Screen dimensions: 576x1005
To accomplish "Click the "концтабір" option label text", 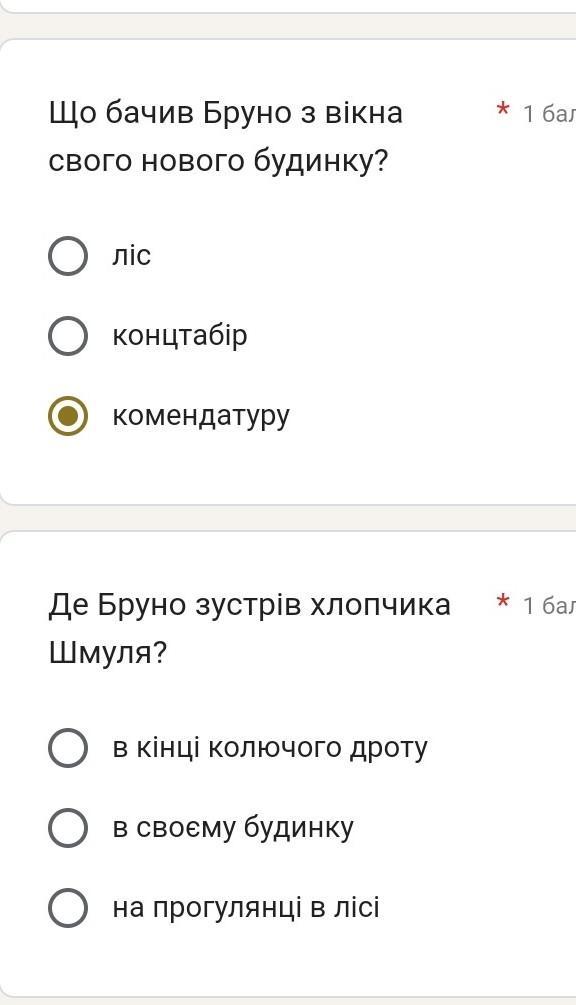I will tap(180, 336).
